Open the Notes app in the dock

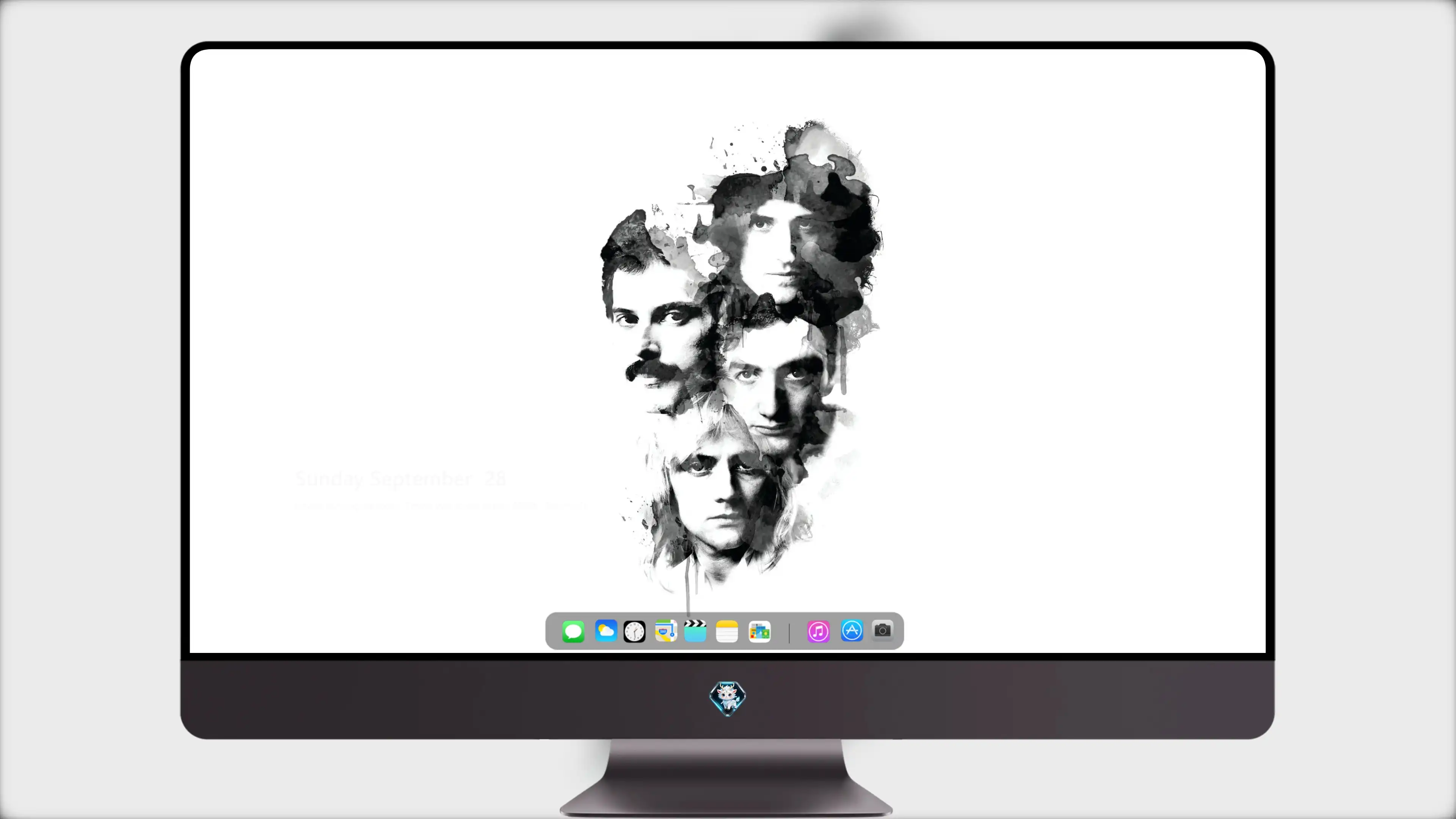coord(727,631)
